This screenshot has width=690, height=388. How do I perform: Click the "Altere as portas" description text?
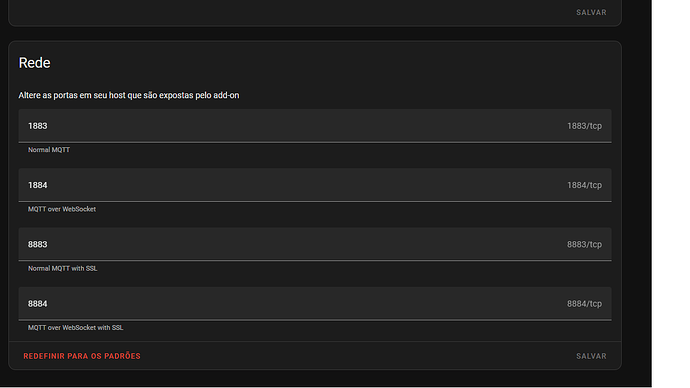click(128, 95)
